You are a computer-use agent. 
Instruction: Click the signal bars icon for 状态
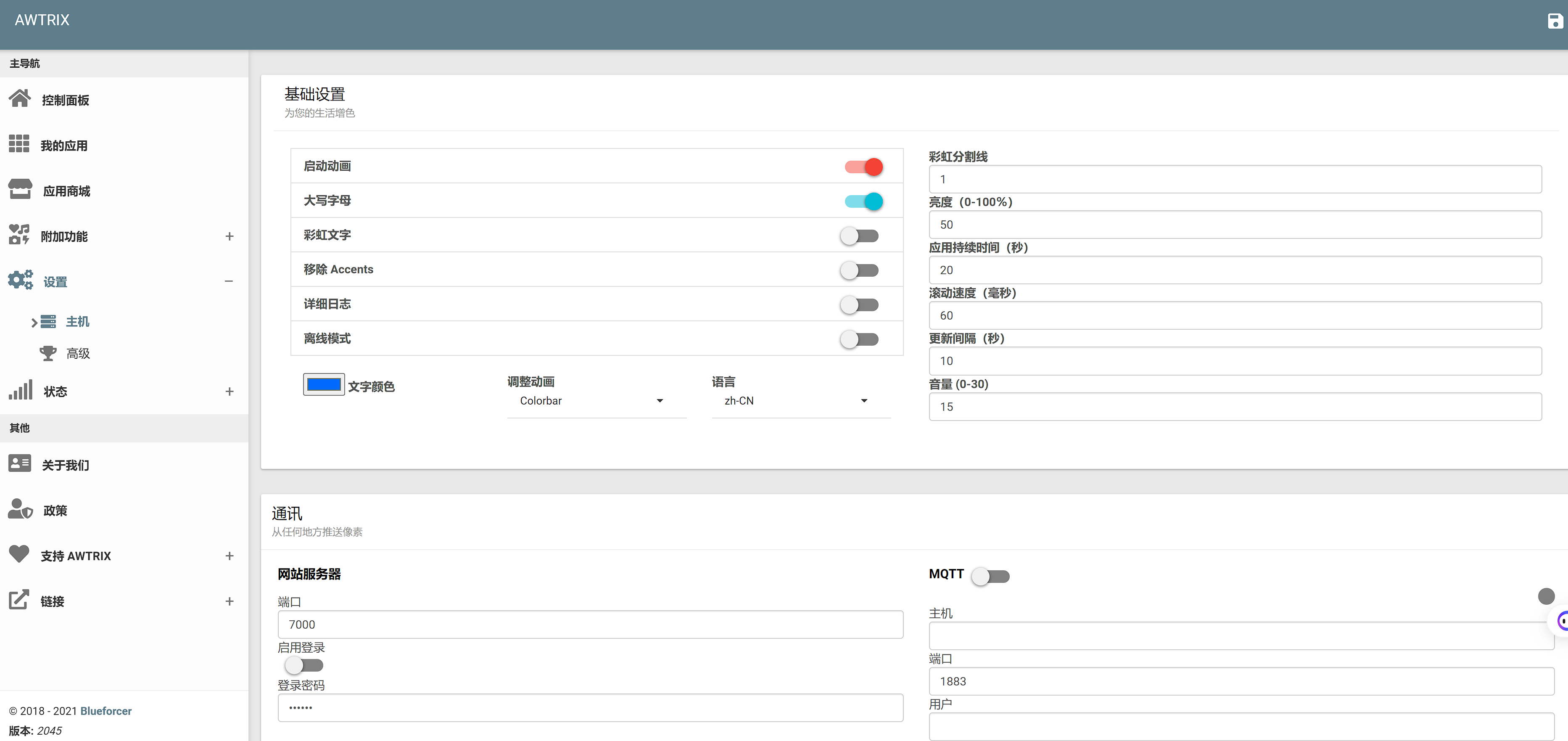click(x=20, y=390)
